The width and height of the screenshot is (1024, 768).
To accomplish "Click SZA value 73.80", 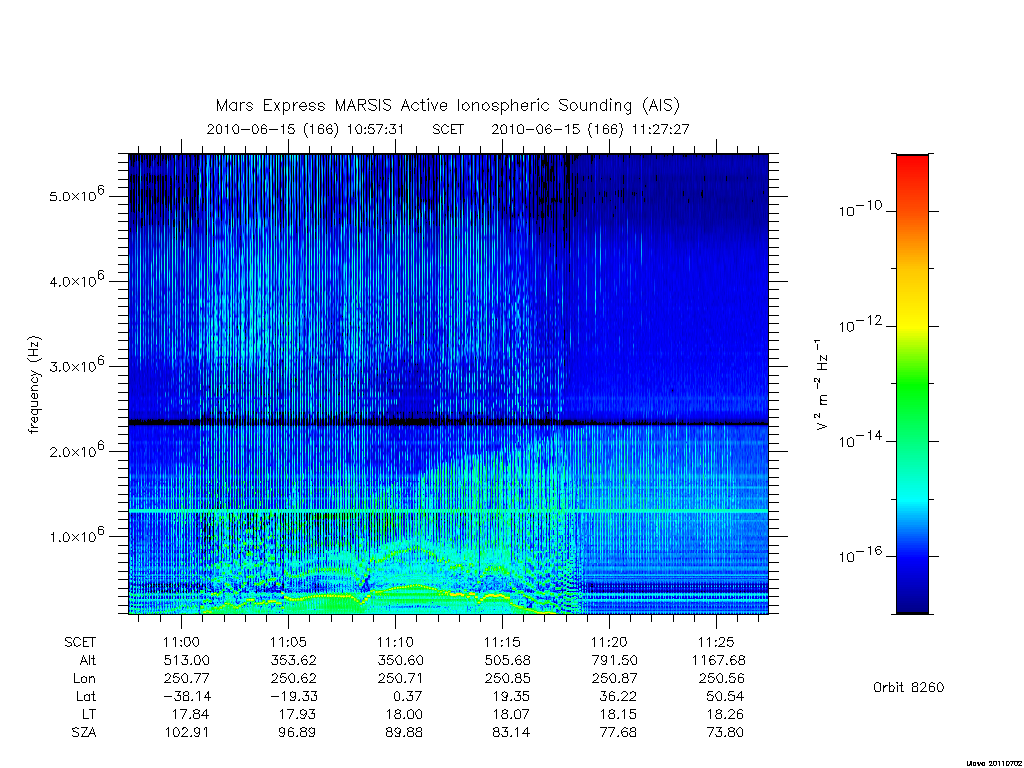I will (726, 733).
